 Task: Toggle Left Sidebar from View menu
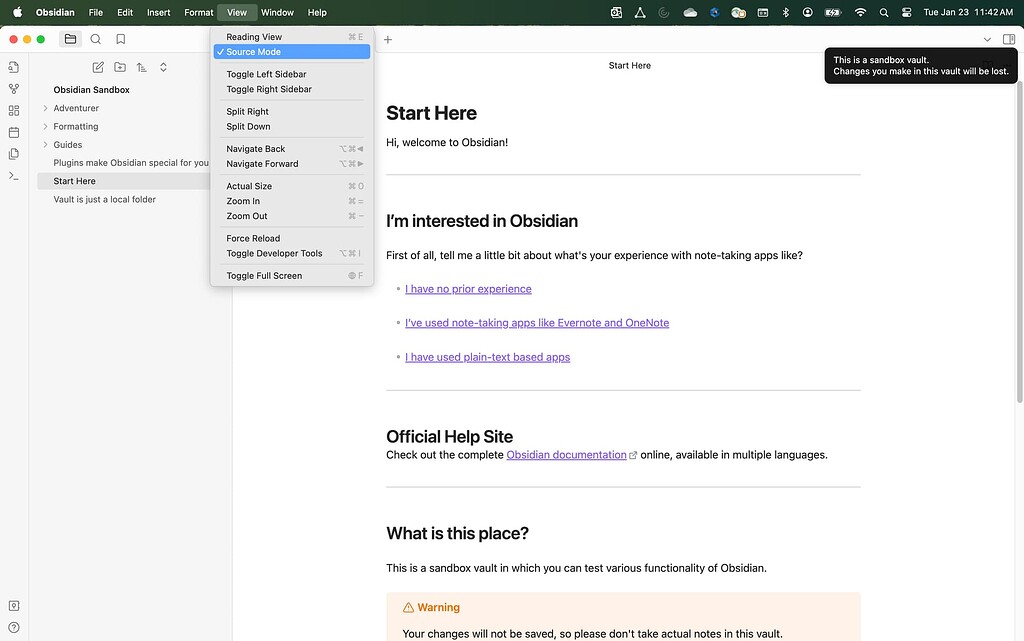[266, 74]
